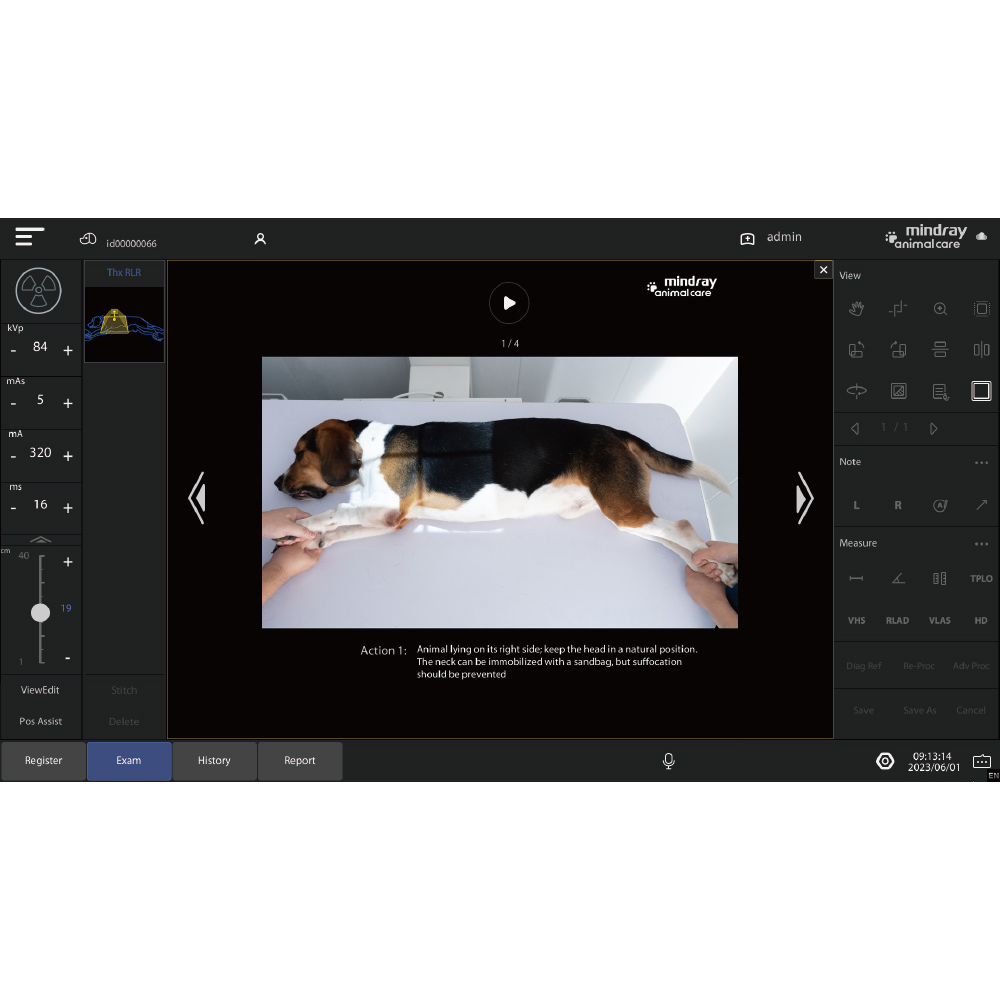Image resolution: width=1000 pixels, height=1000 pixels.
Task: Toggle image invert icon
Action: click(898, 391)
